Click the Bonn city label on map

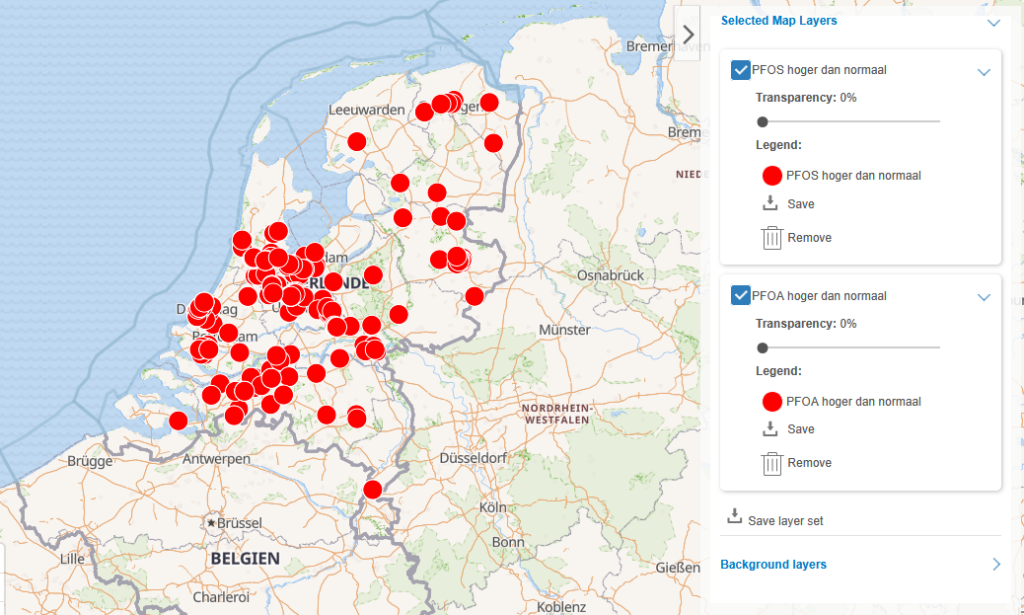tap(508, 543)
